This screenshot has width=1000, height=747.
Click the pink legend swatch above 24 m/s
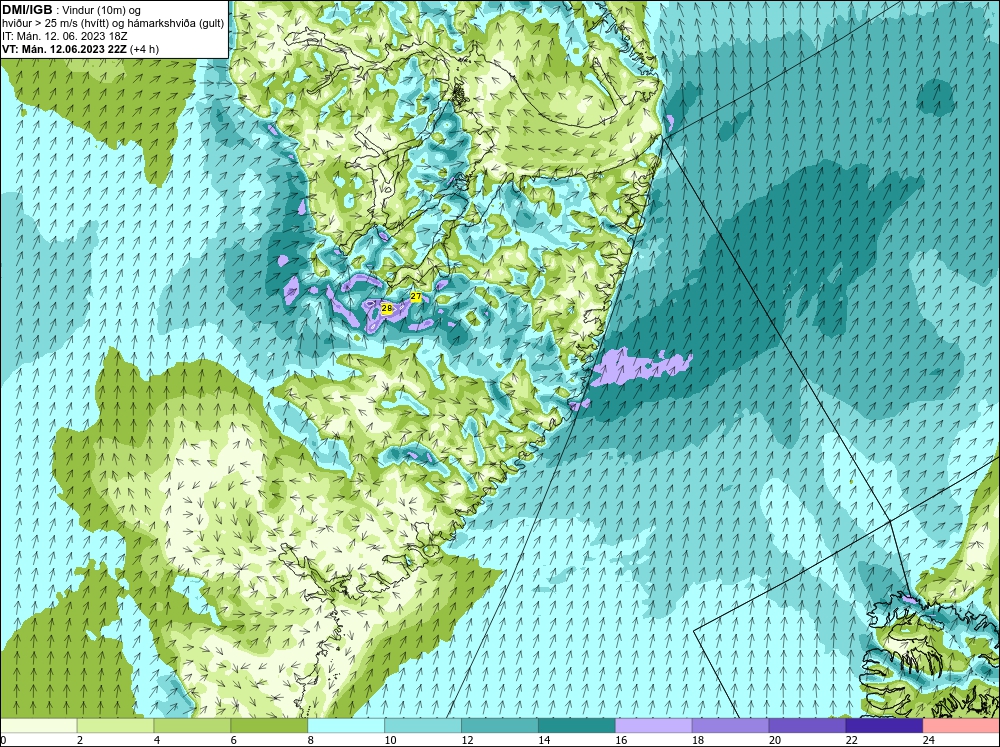[x=961, y=726]
